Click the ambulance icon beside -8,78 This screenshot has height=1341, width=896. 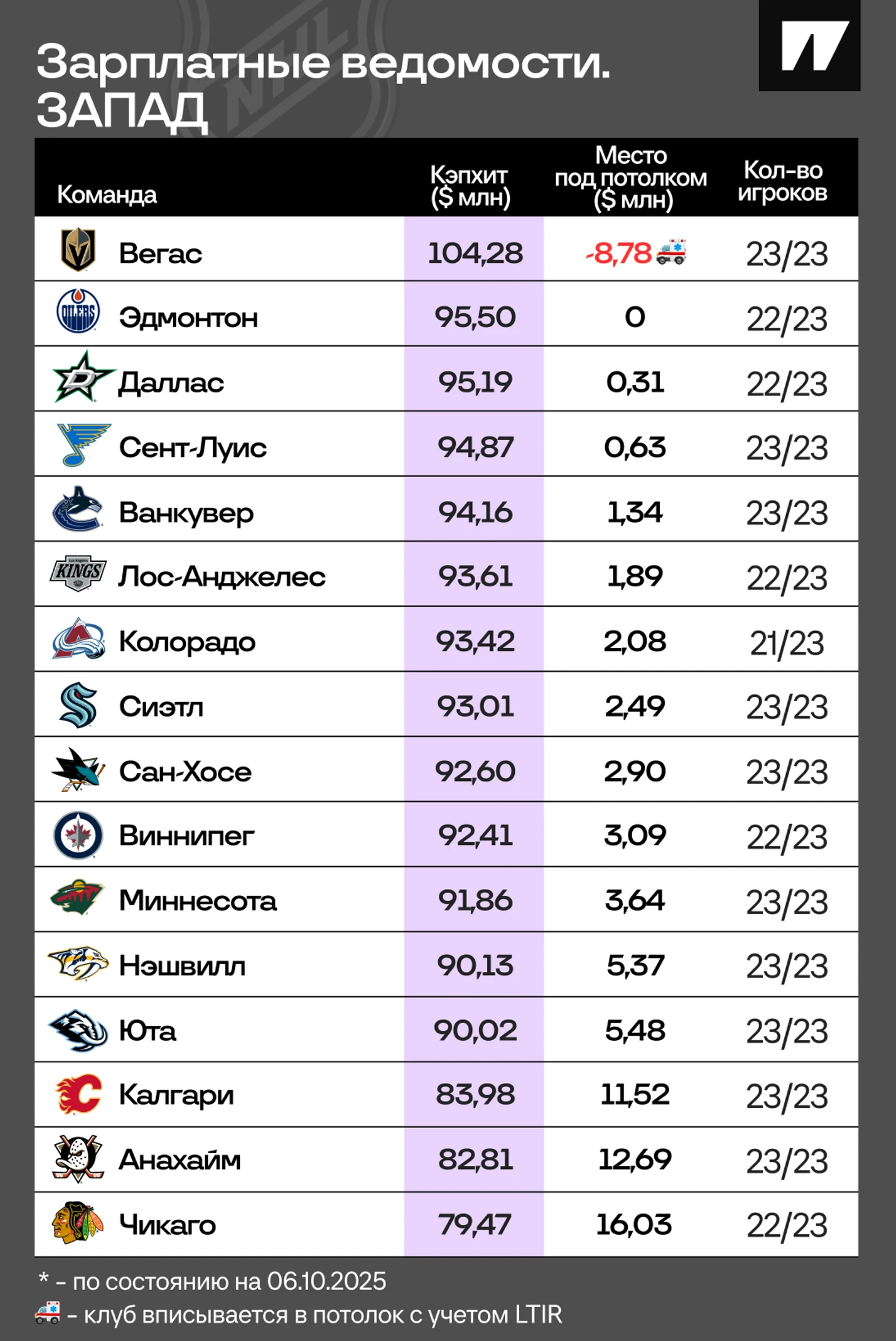(671, 252)
